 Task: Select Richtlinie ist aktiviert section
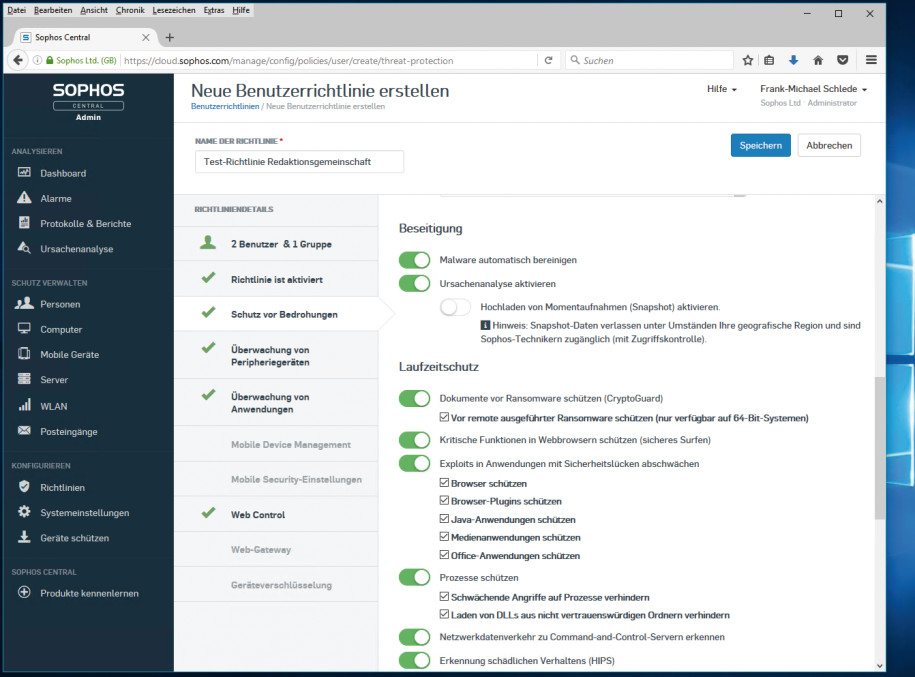point(277,279)
